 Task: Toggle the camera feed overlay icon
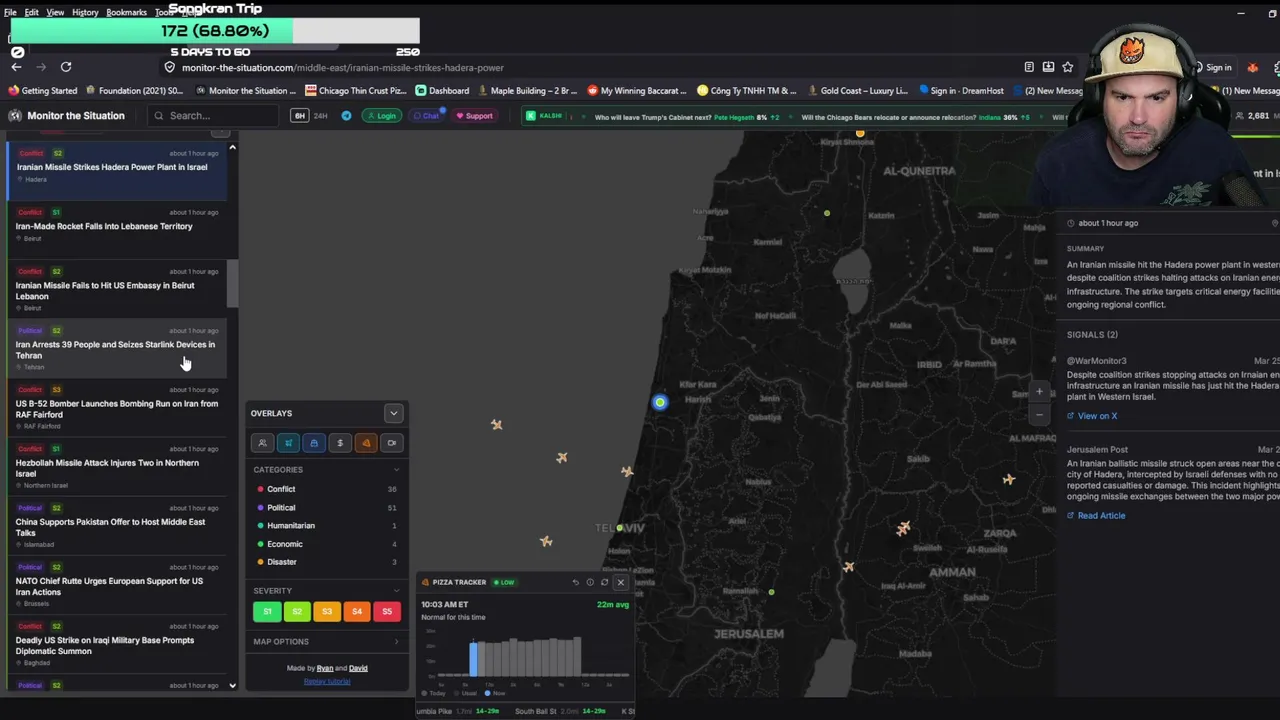(392, 443)
